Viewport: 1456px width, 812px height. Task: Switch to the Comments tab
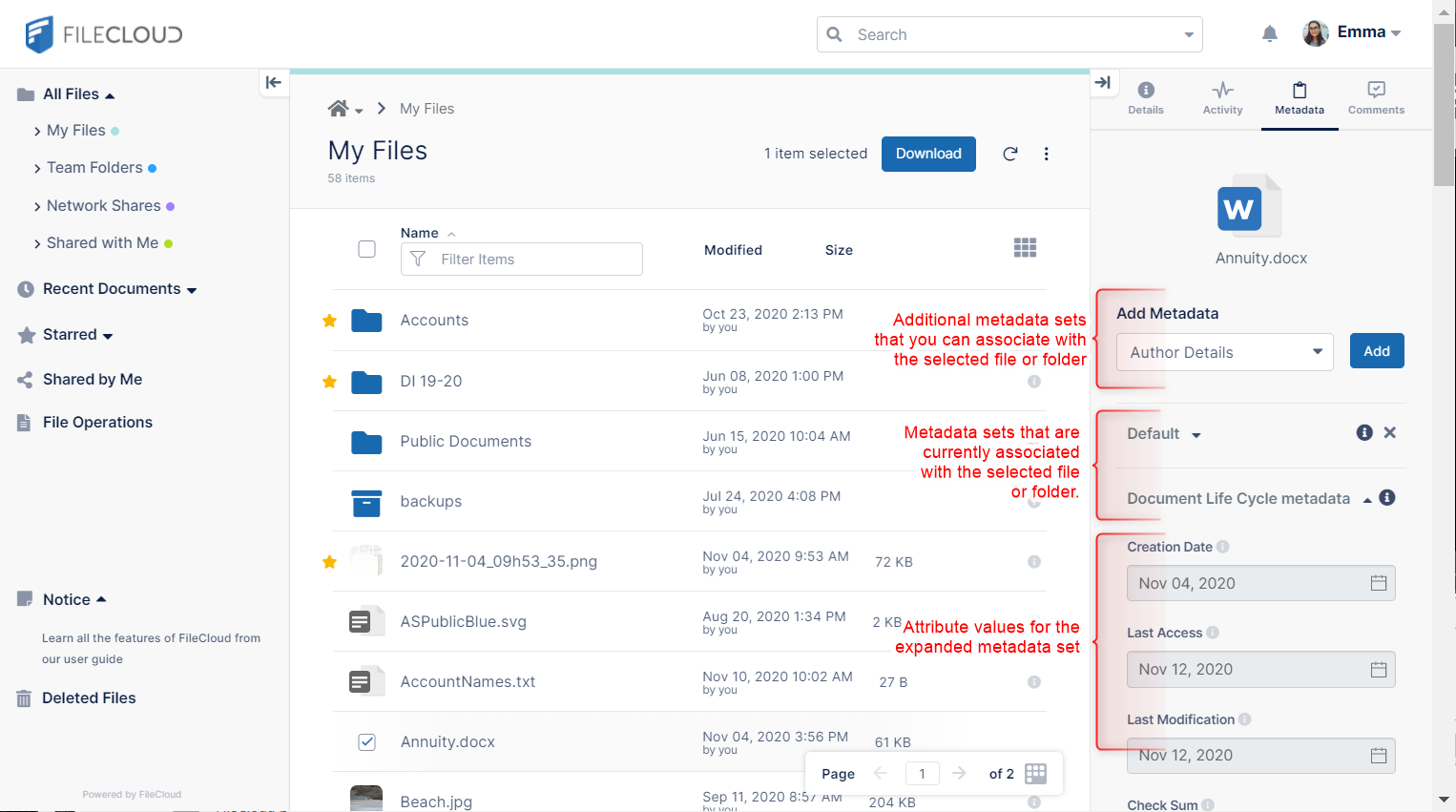coord(1375,97)
